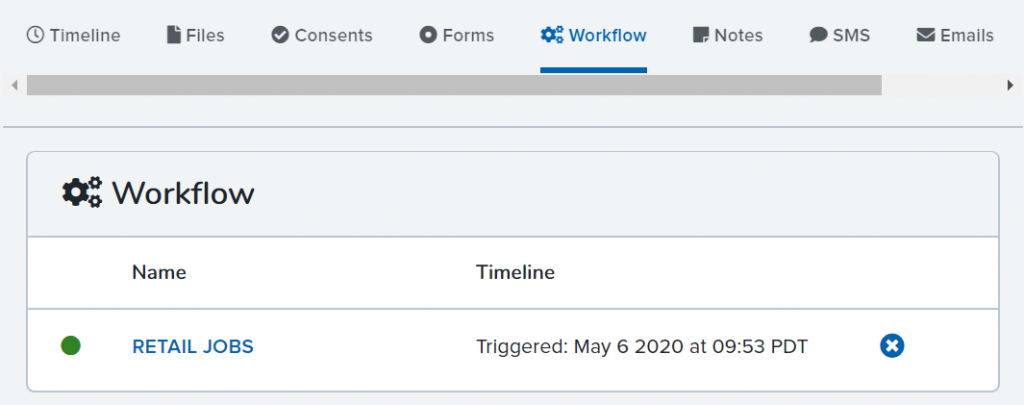Click the gears icon on Workflow tab

tap(552, 35)
